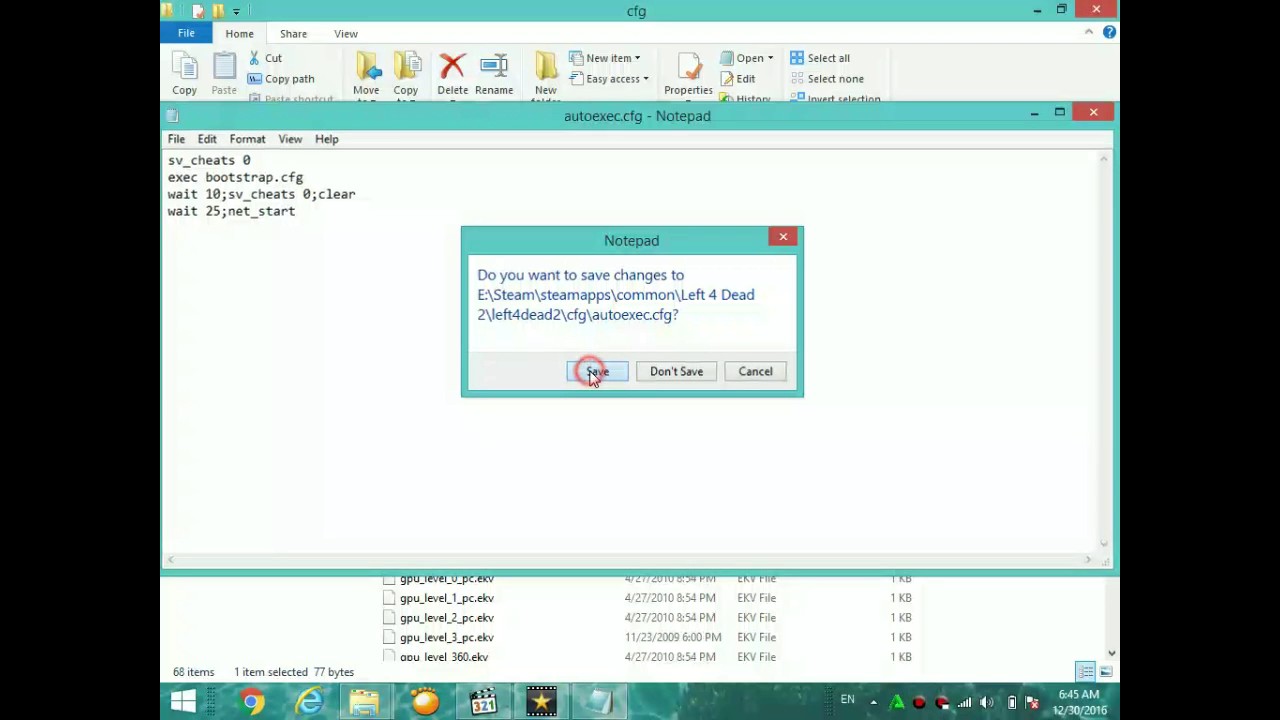Image resolution: width=1280 pixels, height=720 pixels.
Task: Open the File tab in Explorer ribbon
Action: pyautogui.click(x=186, y=33)
